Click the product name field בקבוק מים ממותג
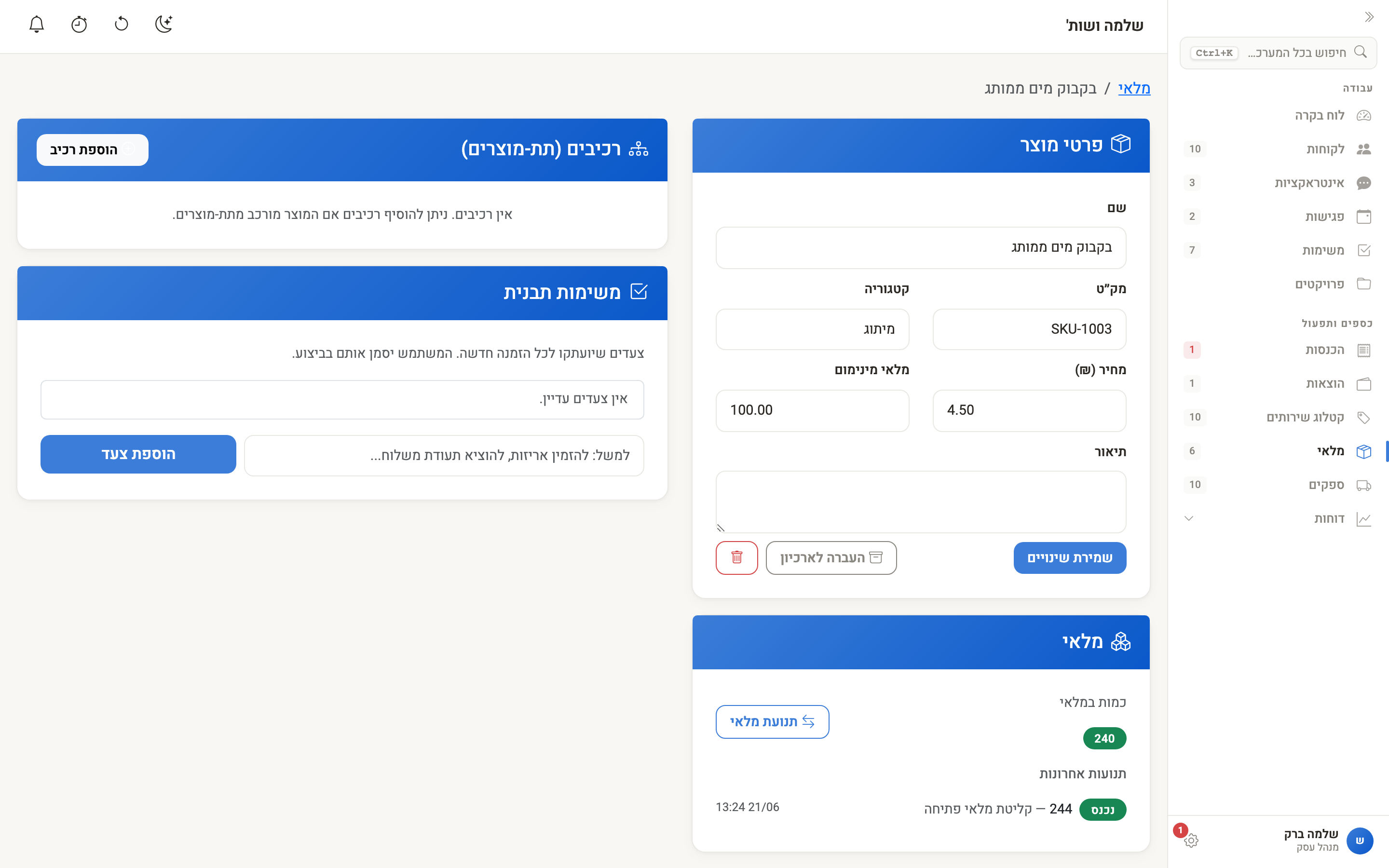1389x868 pixels. click(x=921, y=247)
